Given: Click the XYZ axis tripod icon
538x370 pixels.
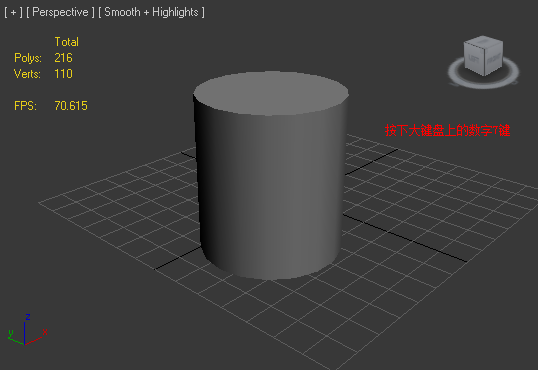Looking at the screenshot, I should click(x=27, y=329).
